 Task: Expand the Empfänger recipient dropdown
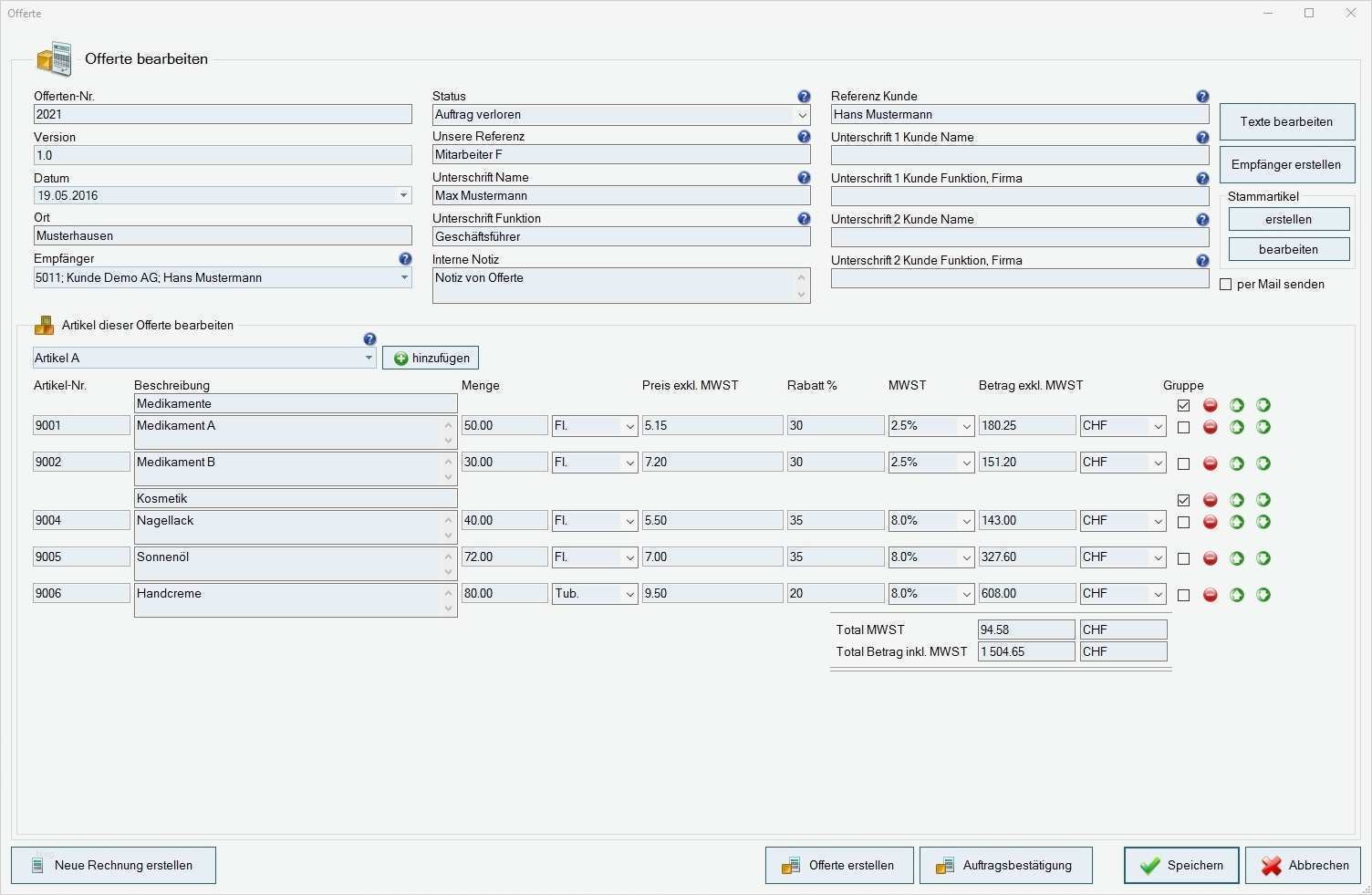click(404, 277)
